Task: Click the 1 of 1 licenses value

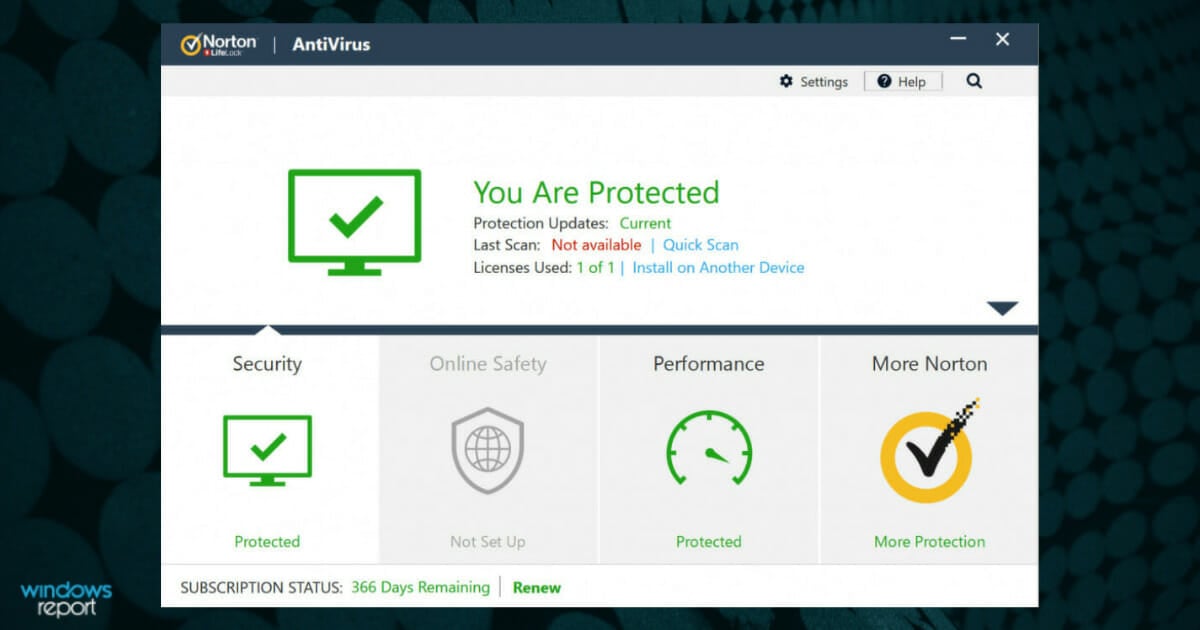Action: [x=596, y=268]
